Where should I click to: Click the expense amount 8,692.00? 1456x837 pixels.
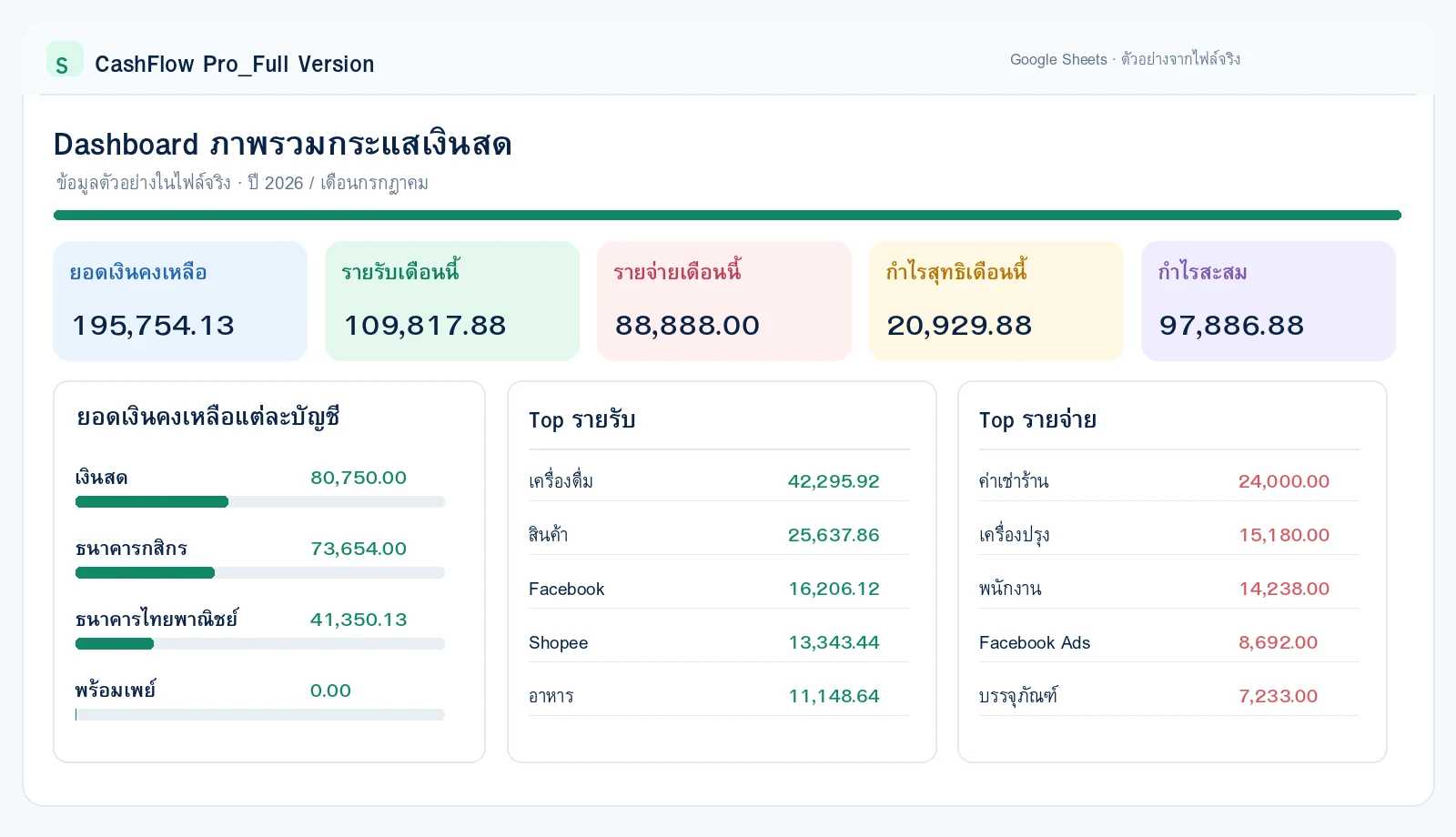tap(1278, 642)
